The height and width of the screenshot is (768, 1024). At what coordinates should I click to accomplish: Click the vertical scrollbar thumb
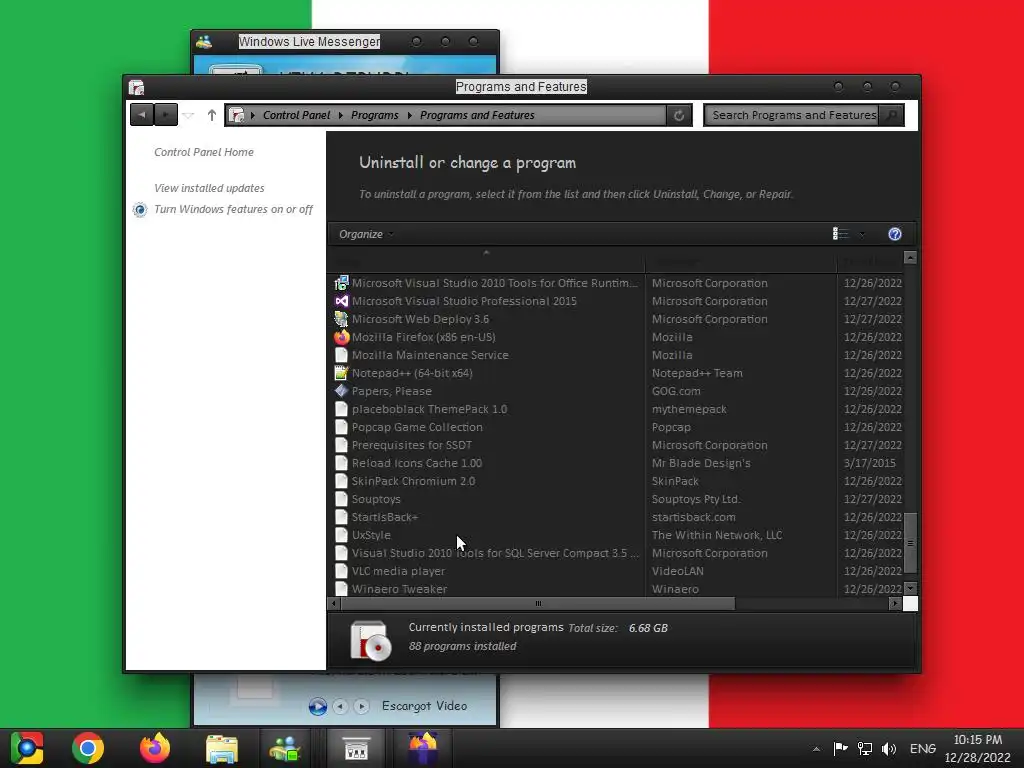coord(910,543)
